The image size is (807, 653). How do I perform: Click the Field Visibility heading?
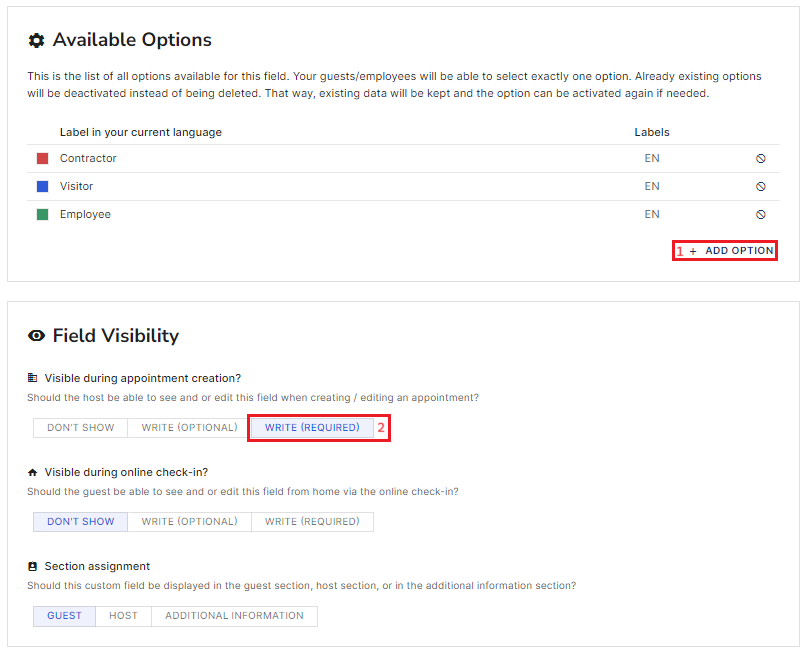pyautogui.click(x=116, y=336)
